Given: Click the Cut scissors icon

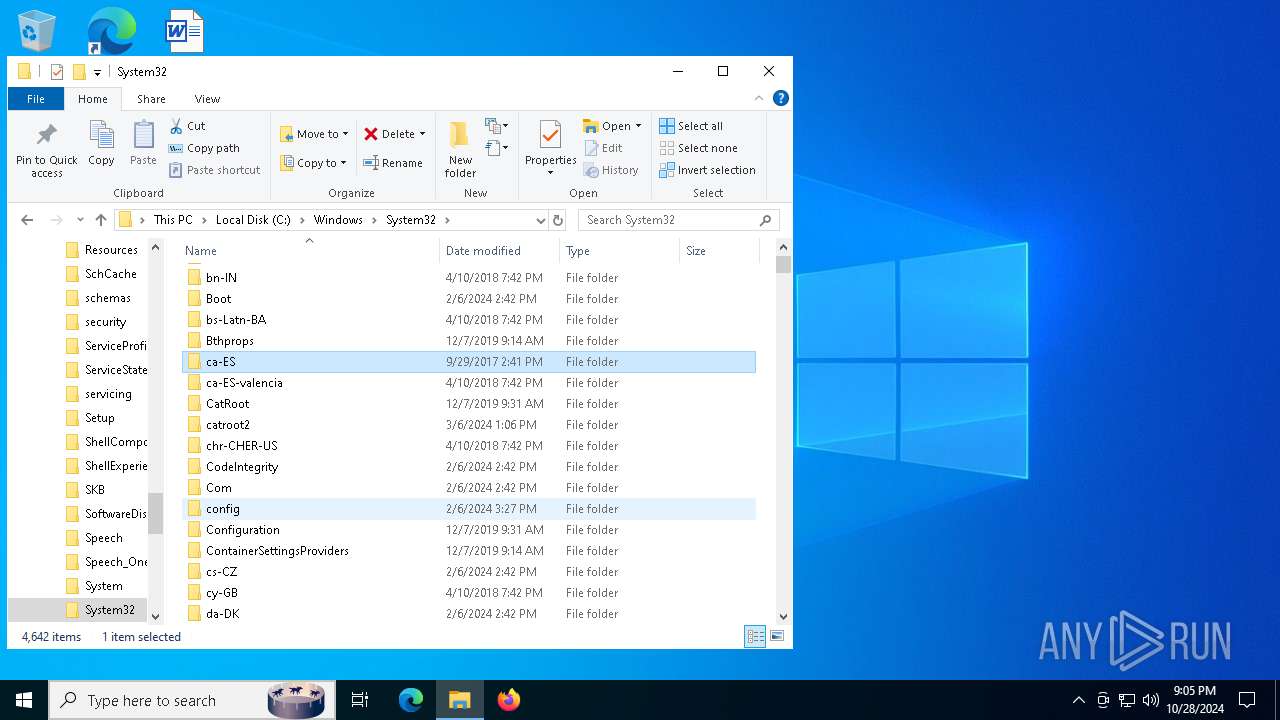Looking at the screenshot, I should [x=176, y=126].
